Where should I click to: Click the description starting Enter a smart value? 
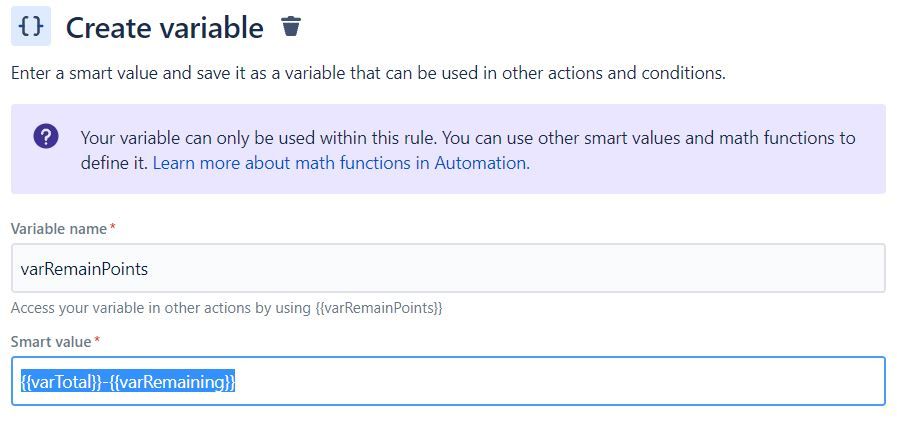click(x=368, y=74)
